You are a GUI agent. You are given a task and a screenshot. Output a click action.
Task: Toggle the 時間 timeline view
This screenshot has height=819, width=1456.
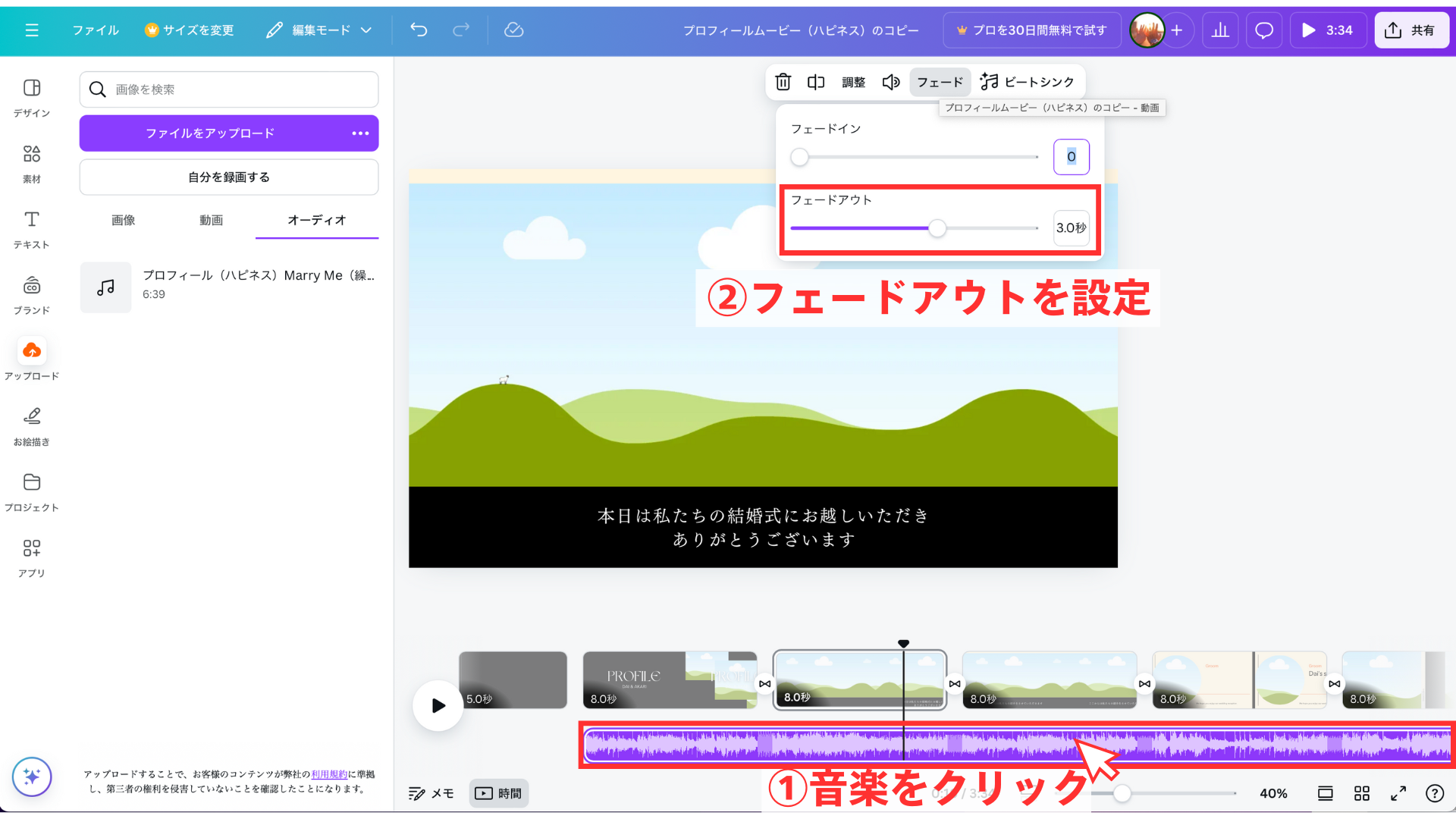pos(498,793)
